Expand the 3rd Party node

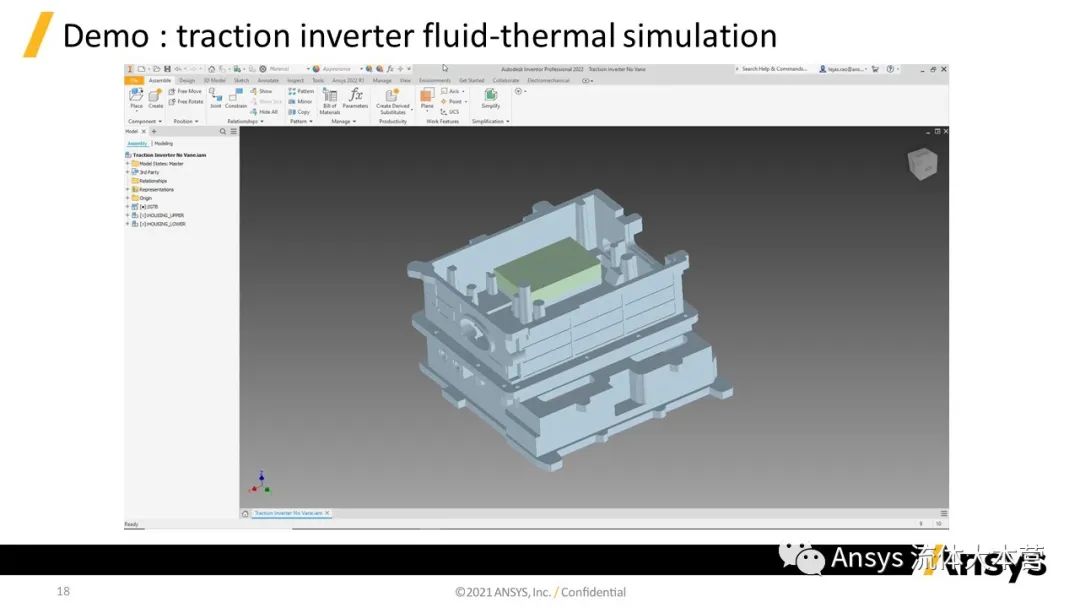tap(127, 172)
